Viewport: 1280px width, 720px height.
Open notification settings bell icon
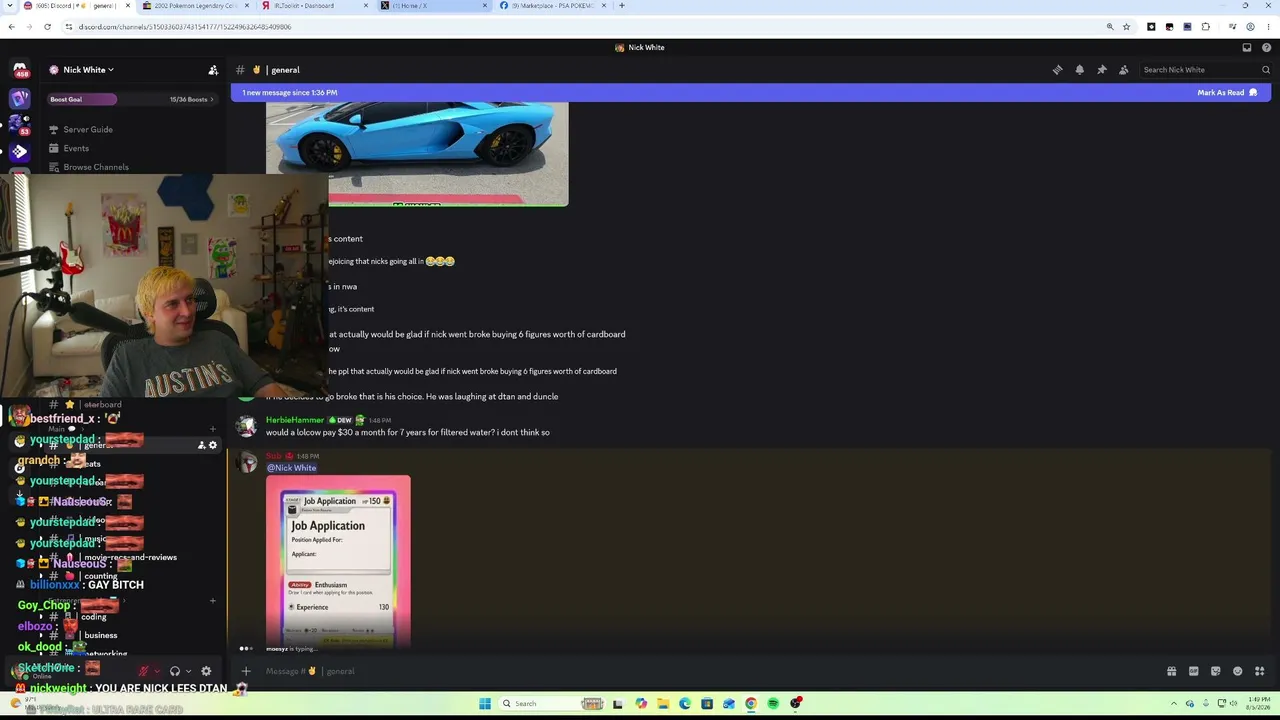(x=1079, y=70)
